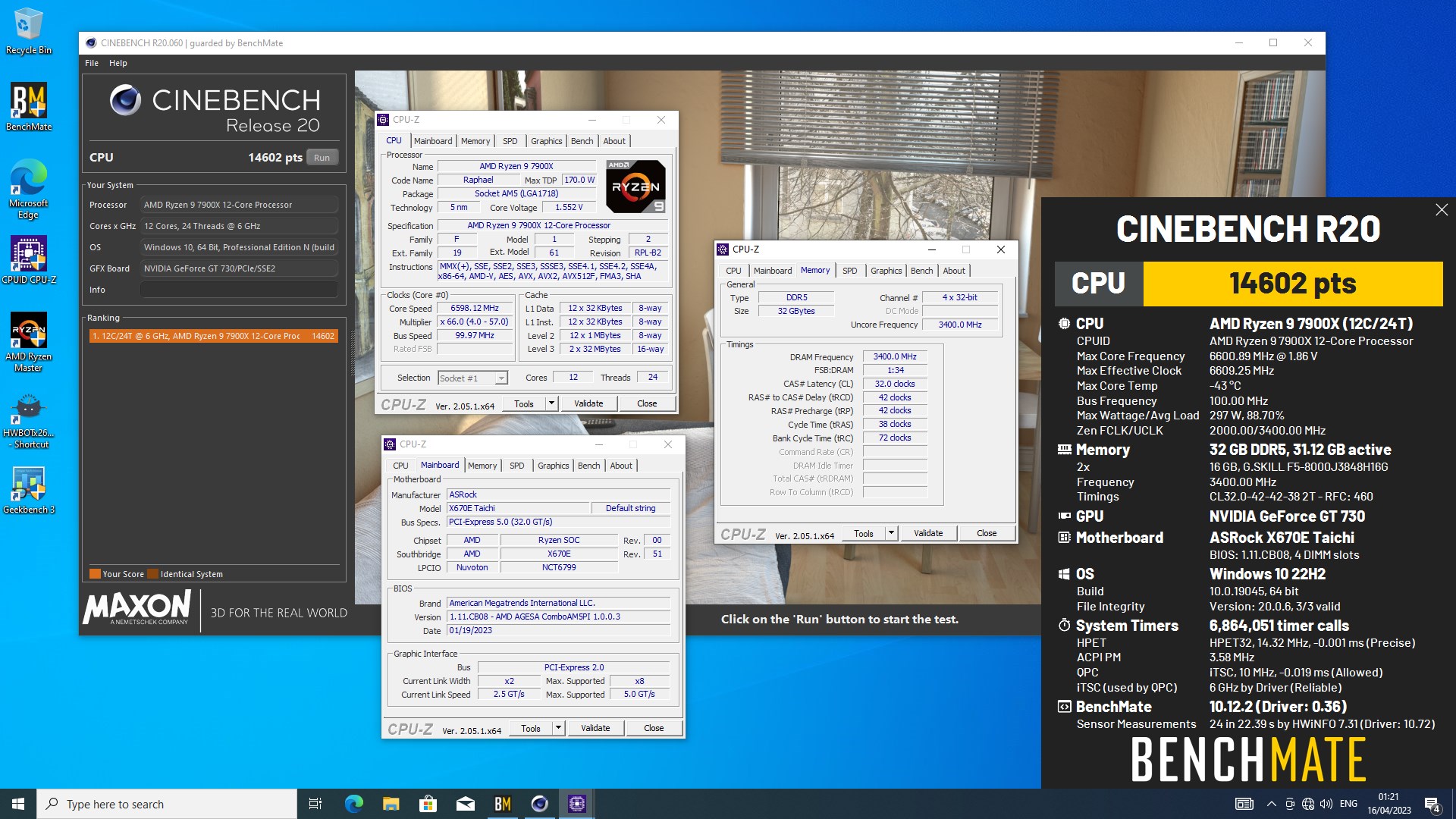The image size is (1456, 819).
Task: Open Tools dropdown arrow in Memory window
Action: point(891,533)
